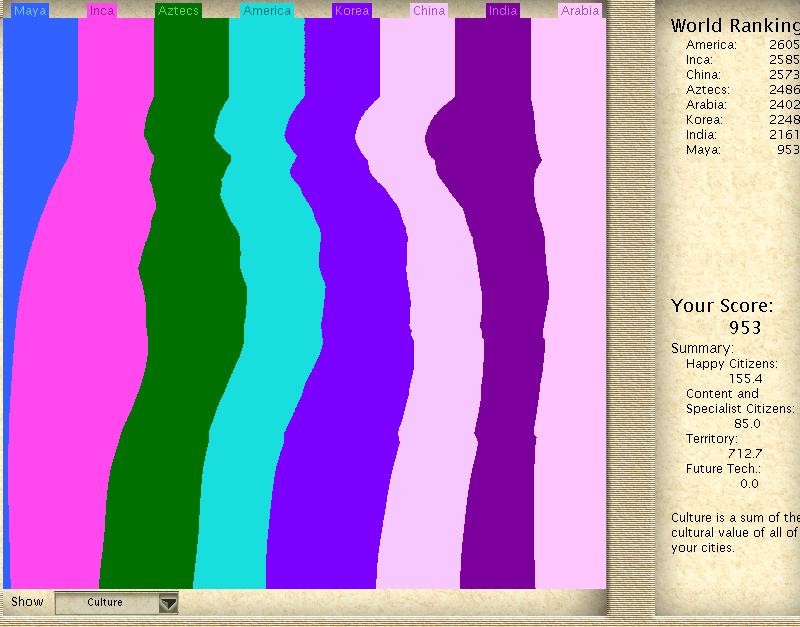Click the Aztecs civilization header label

pyautogui.click(x=179, y=11)
